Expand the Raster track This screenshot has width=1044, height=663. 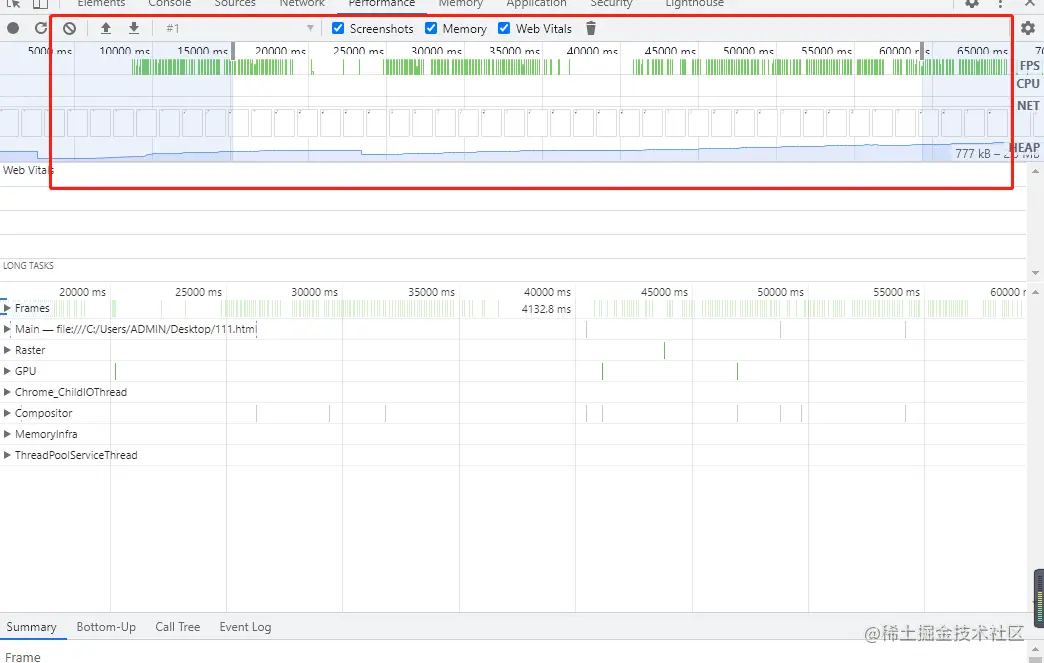7,350
